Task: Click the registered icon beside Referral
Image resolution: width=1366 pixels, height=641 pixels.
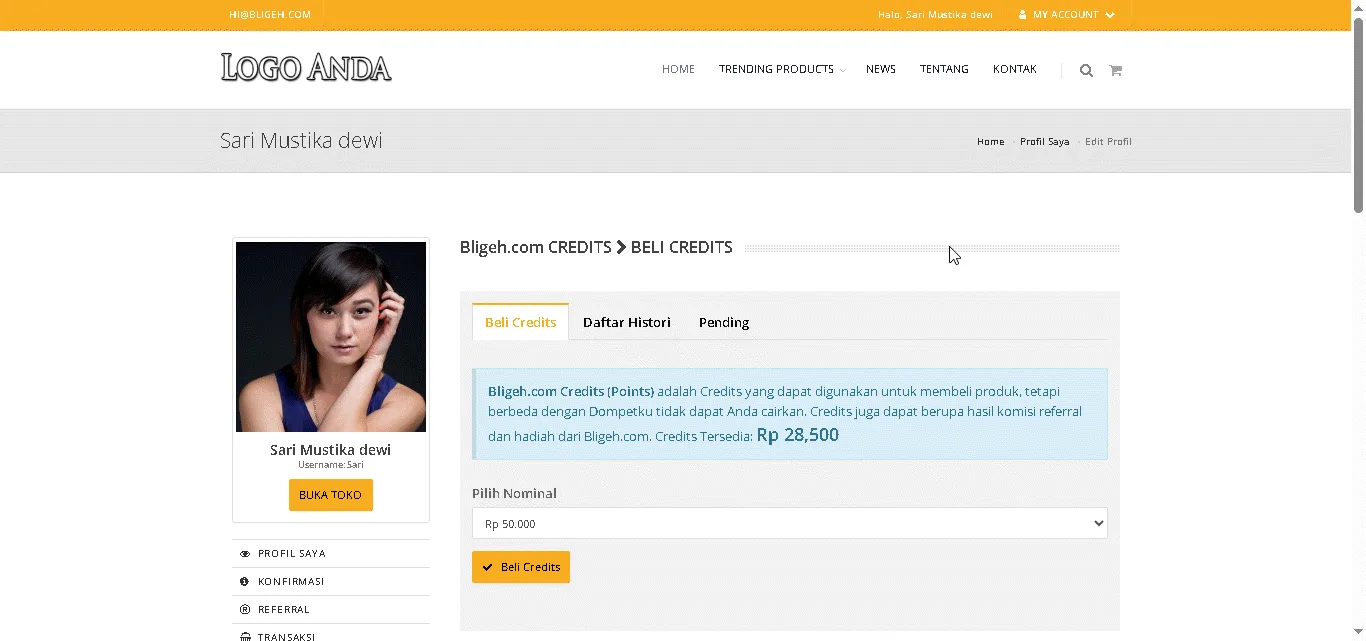Action: pos(245,610)
